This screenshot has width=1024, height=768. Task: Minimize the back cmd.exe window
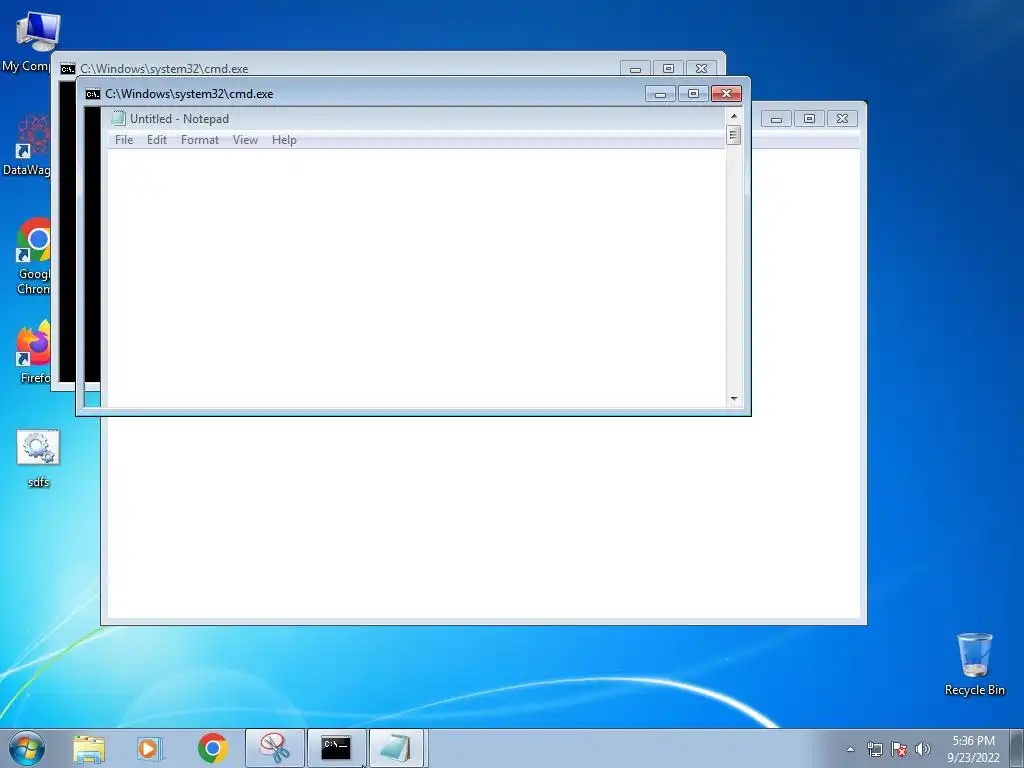pos(635,69)
